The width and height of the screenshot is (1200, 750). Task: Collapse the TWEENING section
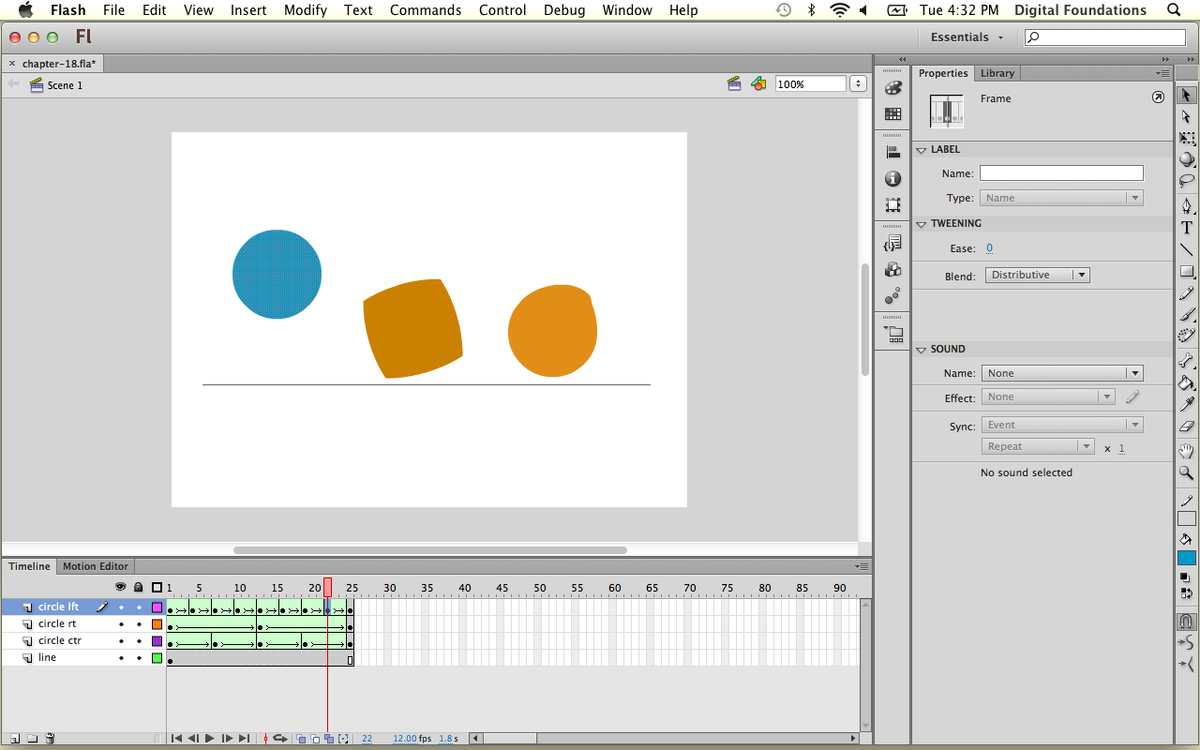921,224
